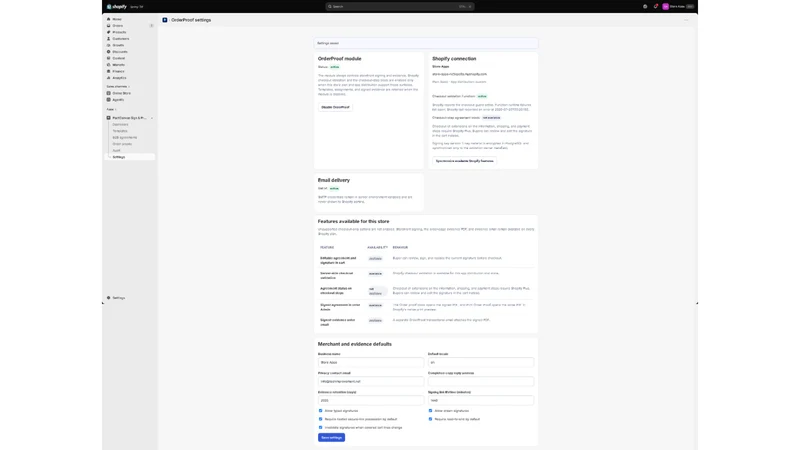Open Markets via its globe icon
Screen dimensions: 800x450
coord(109,65)
